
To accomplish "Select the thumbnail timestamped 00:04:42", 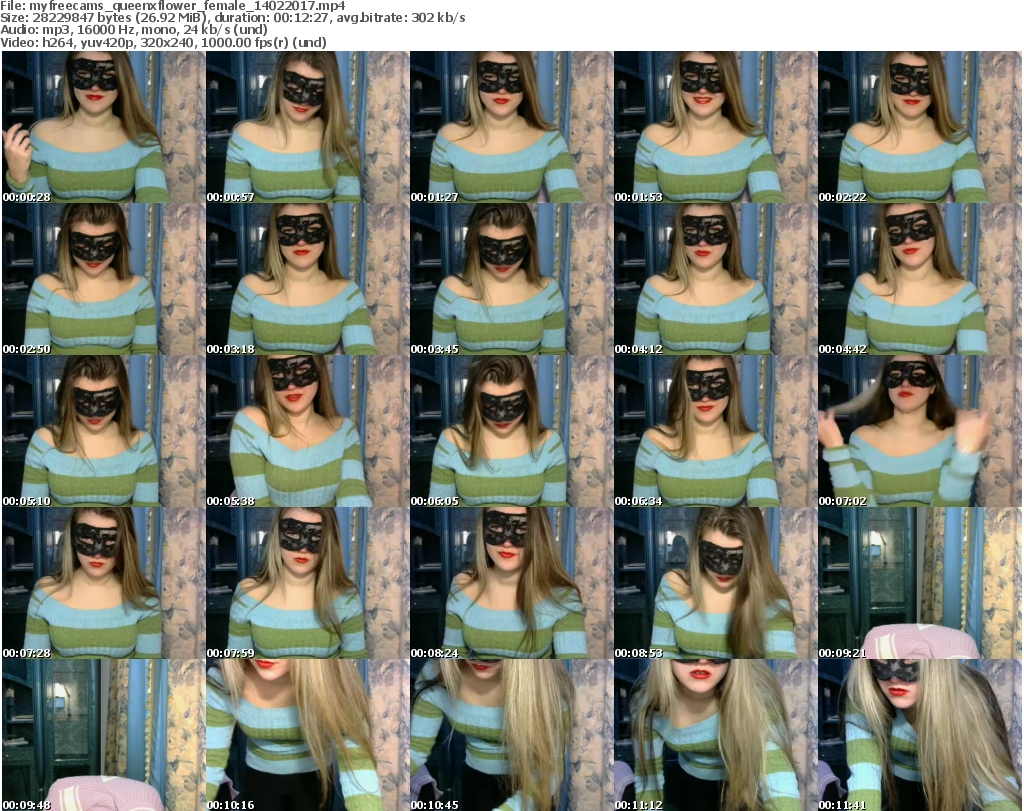I will [920, 279].
